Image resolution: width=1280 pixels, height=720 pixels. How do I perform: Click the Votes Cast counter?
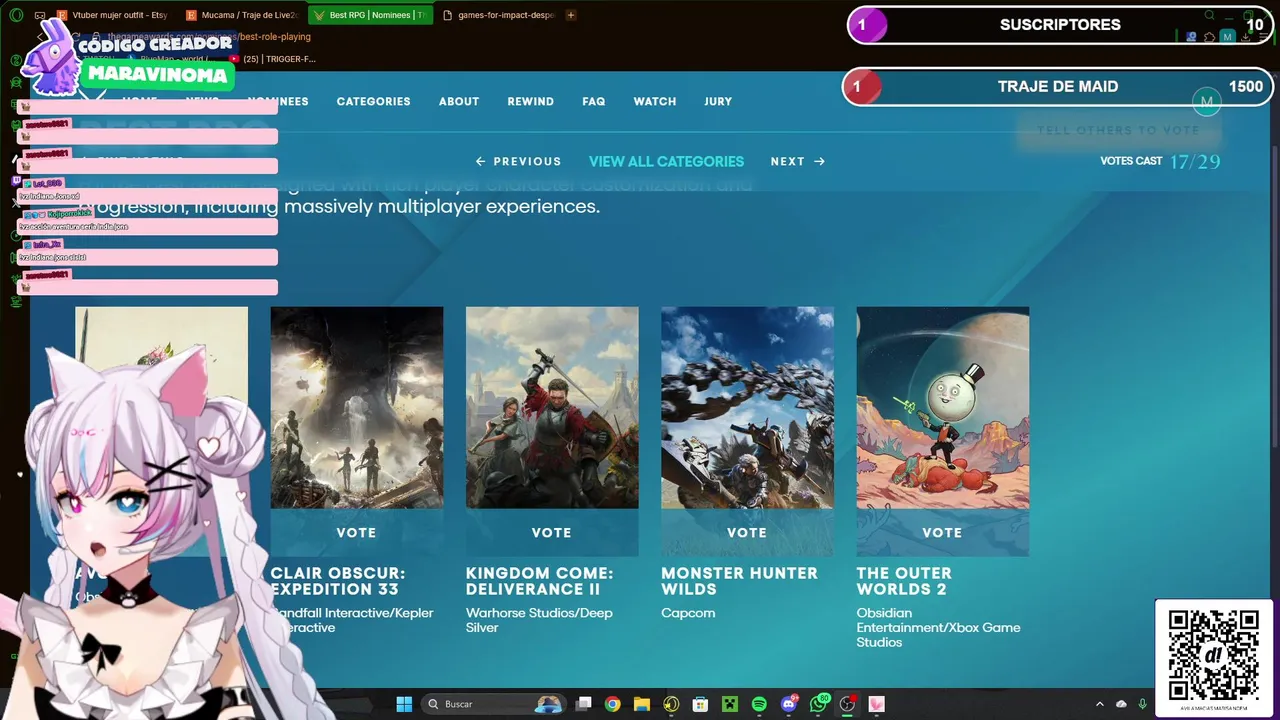pyautogui.click(x=1160, y=161)
